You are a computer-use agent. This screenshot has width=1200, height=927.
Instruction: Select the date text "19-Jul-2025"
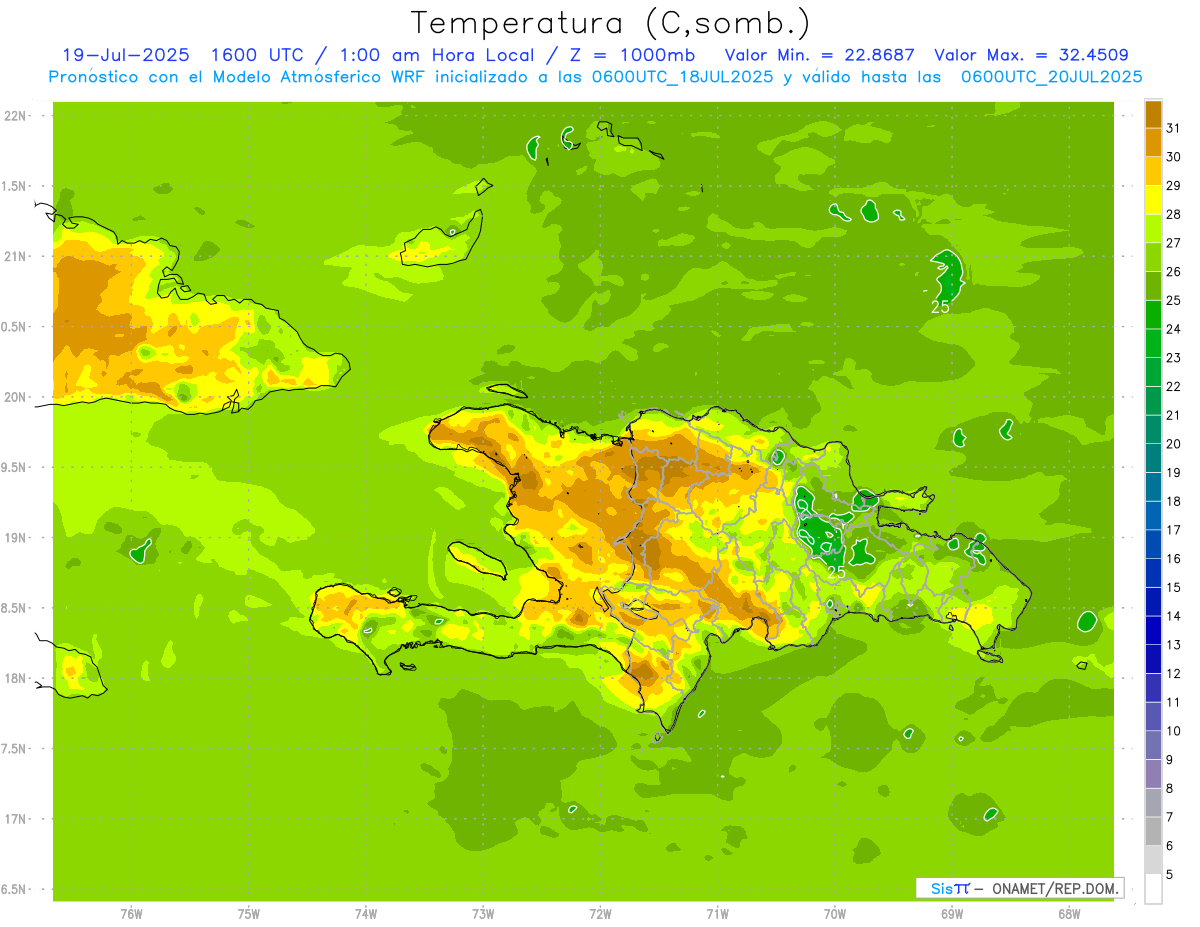pyautogui.click(x=126, y=55)
